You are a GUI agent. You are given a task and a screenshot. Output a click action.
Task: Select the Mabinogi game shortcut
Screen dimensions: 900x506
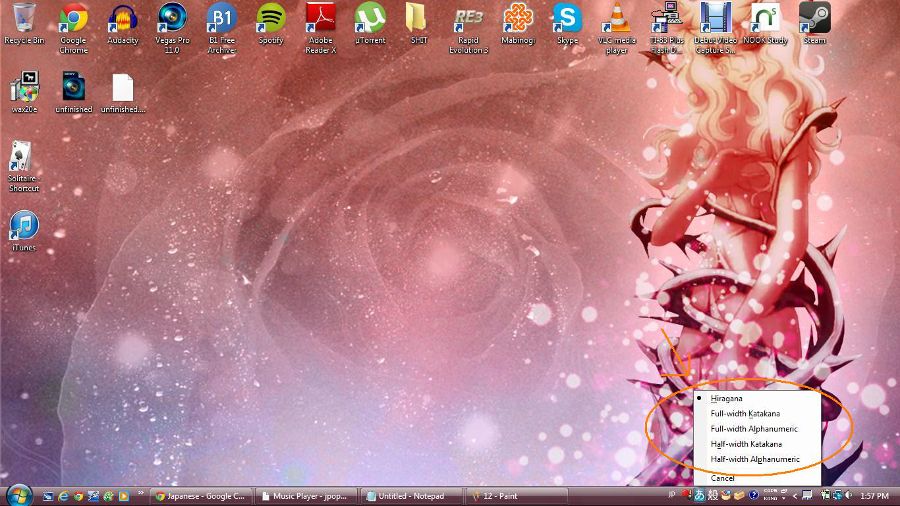tap(517, 20)
